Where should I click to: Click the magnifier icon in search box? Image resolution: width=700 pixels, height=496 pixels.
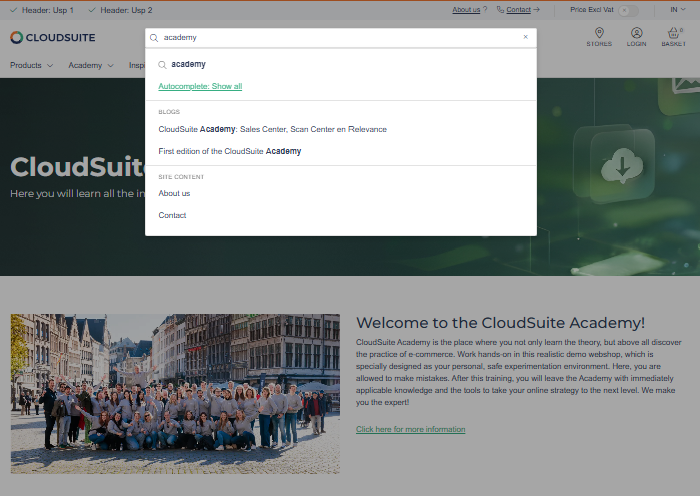pos(154,38)
